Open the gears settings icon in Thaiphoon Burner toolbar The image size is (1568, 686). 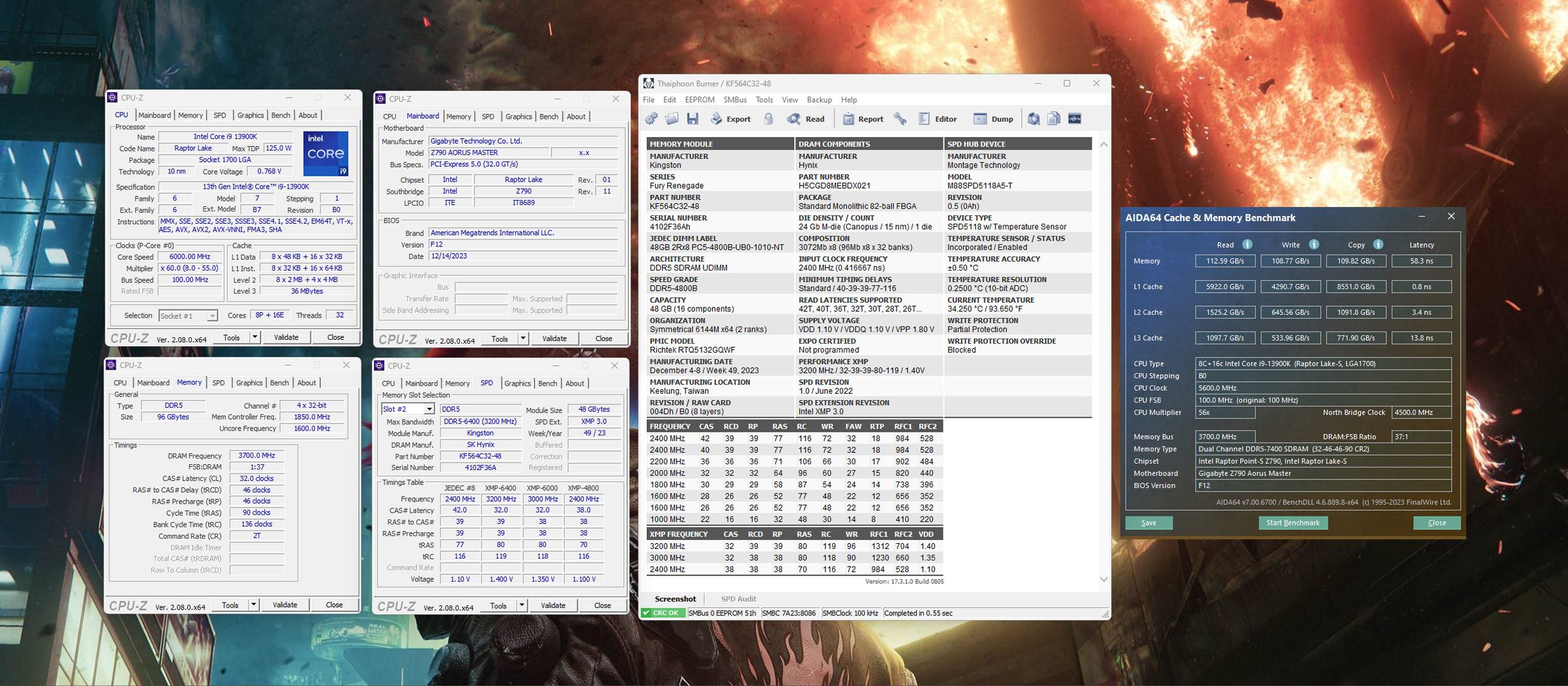(x=651, y=119)
